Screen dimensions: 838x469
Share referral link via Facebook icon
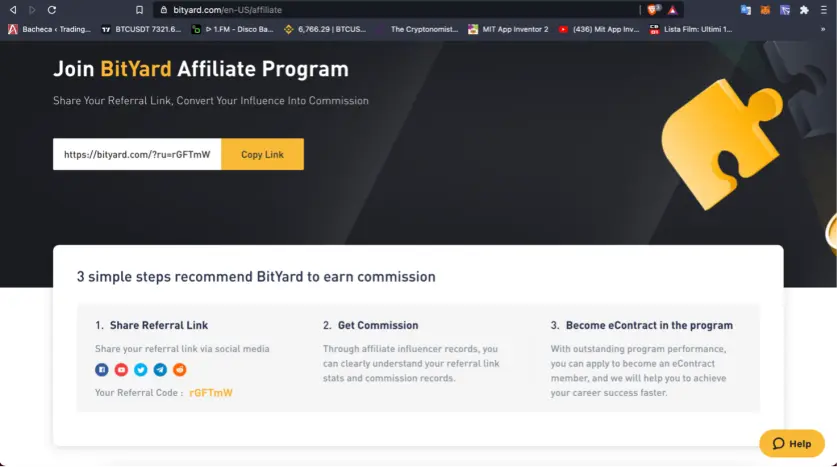(x=102, y=370)
